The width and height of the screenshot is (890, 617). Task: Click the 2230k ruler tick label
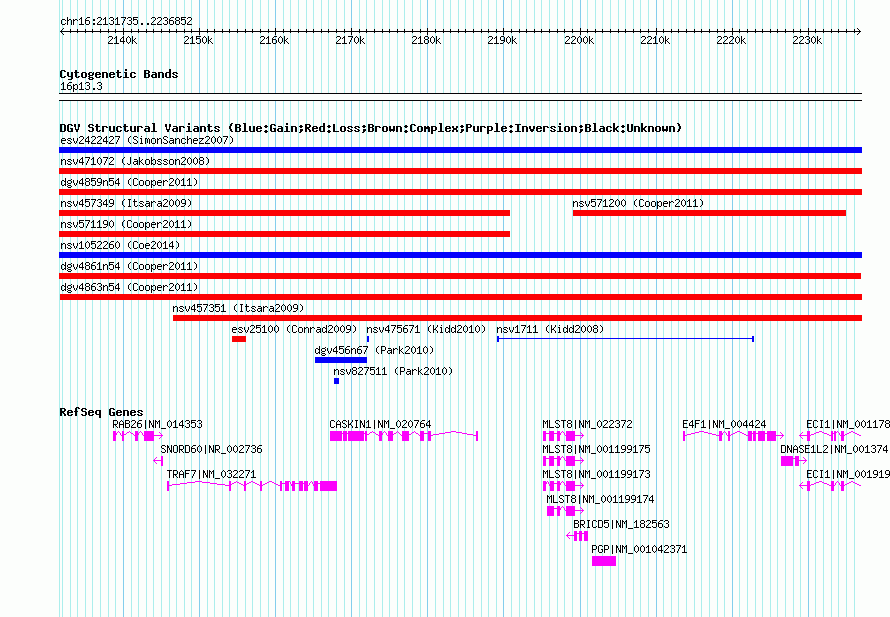coord(807,40)
